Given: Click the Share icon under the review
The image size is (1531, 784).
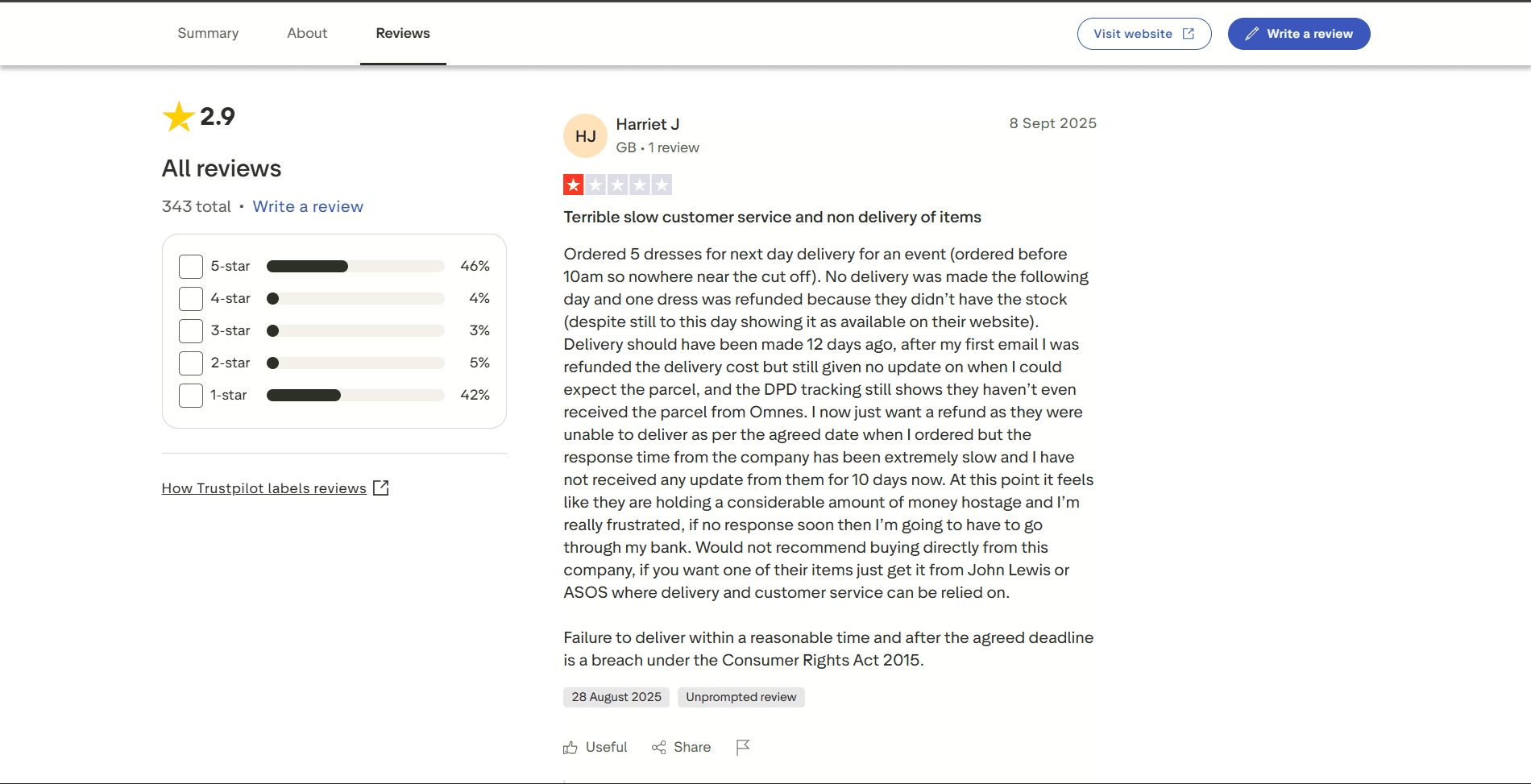Looking at the screenshot, I should coord(658,747).
